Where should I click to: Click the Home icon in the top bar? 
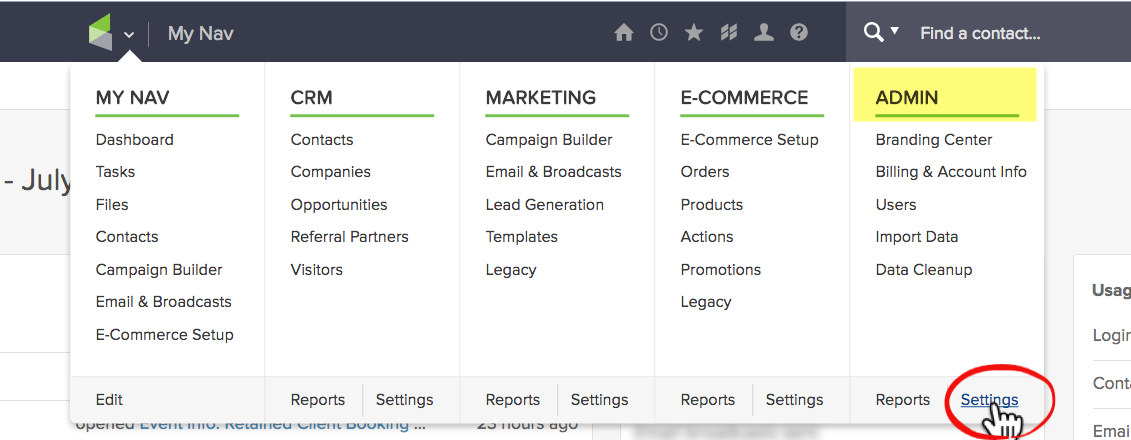tap(624, 33)
